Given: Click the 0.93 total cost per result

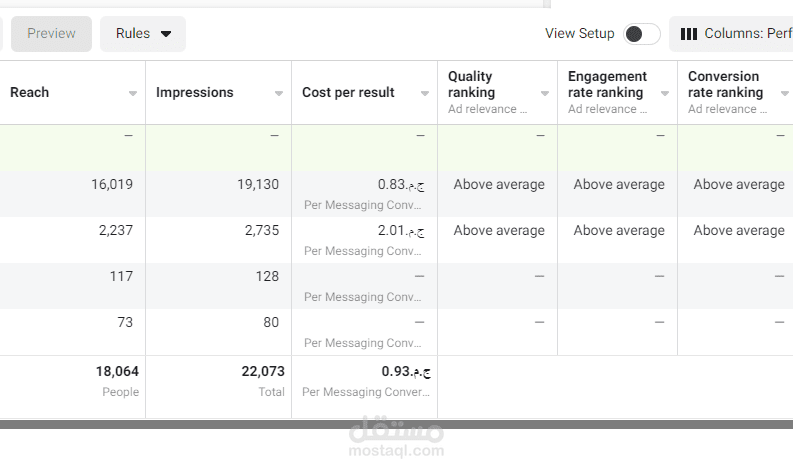Looking at the screenshot, I should coord(406,371).
